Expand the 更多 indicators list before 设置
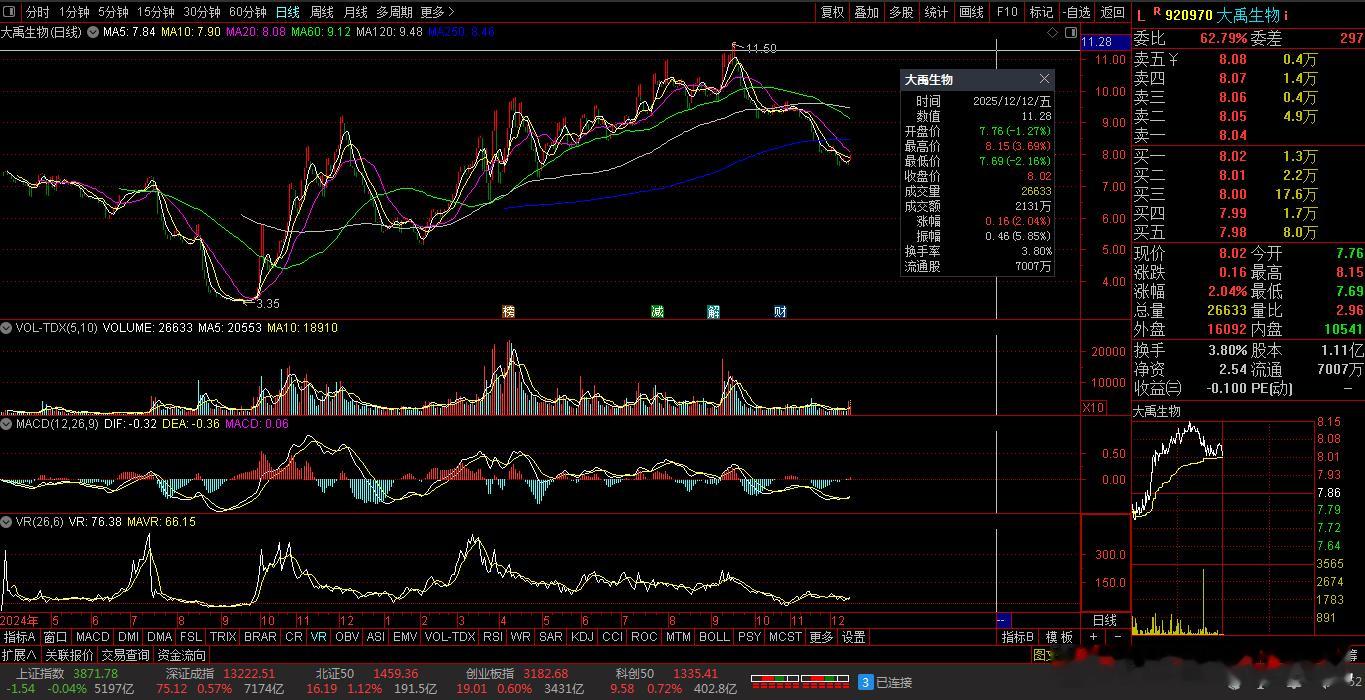Screen dimensions: 1365x700 click(x=821, y=637)
